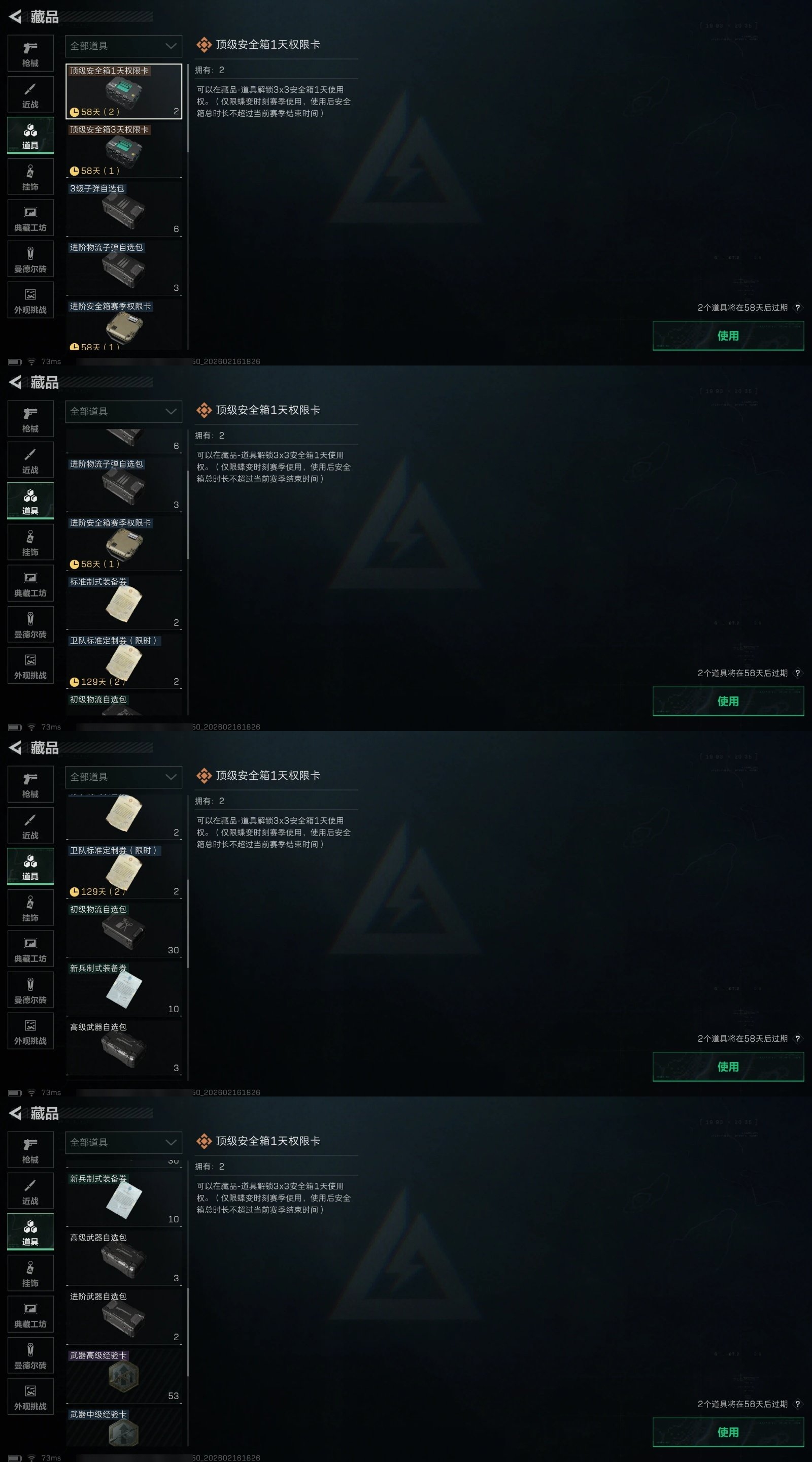Screen dimensions: 812x1462
Task: Select the 顶级安全箱3天权限卡 item
Action: coord(124,150)
